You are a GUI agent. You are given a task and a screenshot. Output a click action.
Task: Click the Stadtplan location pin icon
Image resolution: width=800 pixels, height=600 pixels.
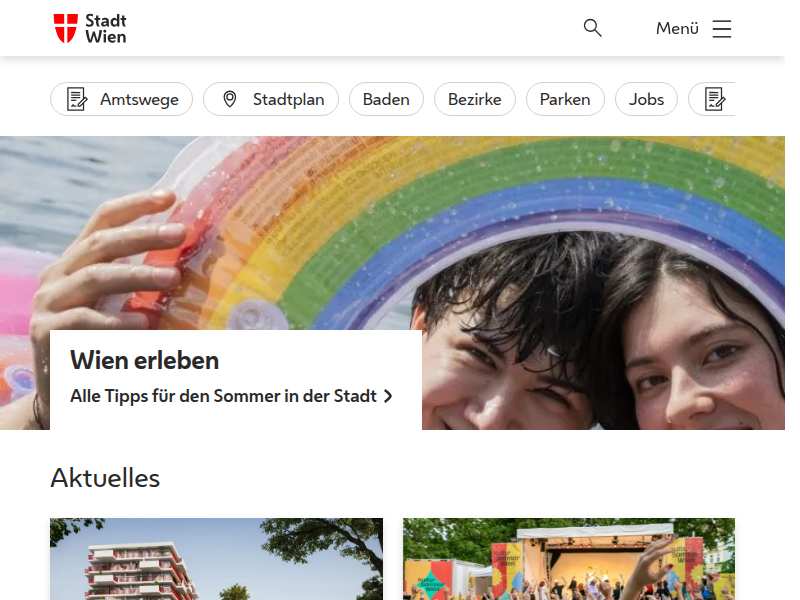click(x=230, y=99)
